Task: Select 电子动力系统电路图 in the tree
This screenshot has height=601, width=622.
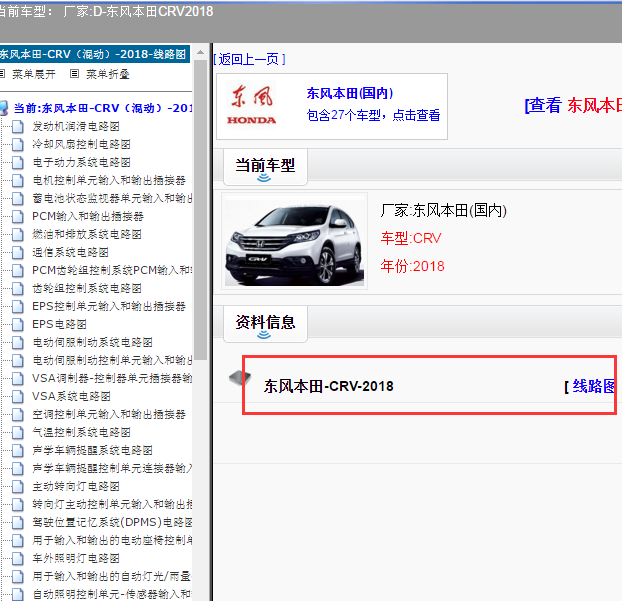Action: pyautogui.click(x=81, y=163)
